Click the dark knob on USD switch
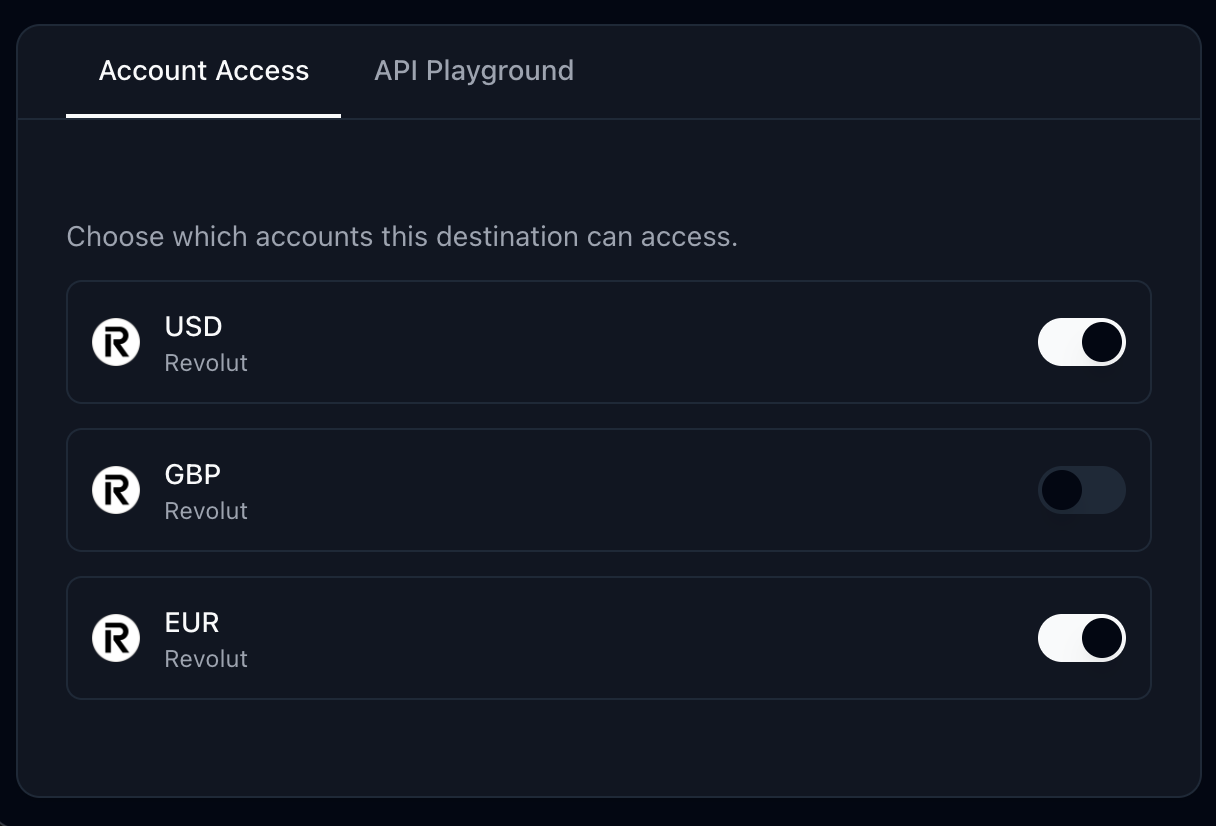Screen dimensions: 1216x826 click(x=1102, y=342)
